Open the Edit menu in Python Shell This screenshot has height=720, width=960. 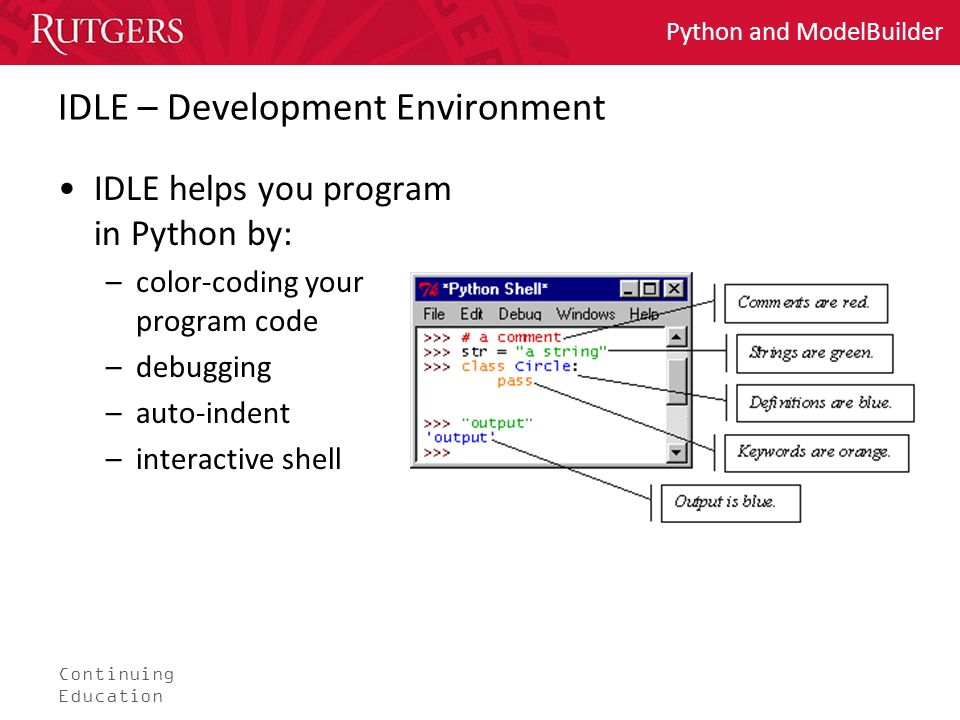[x=471, y=314]
